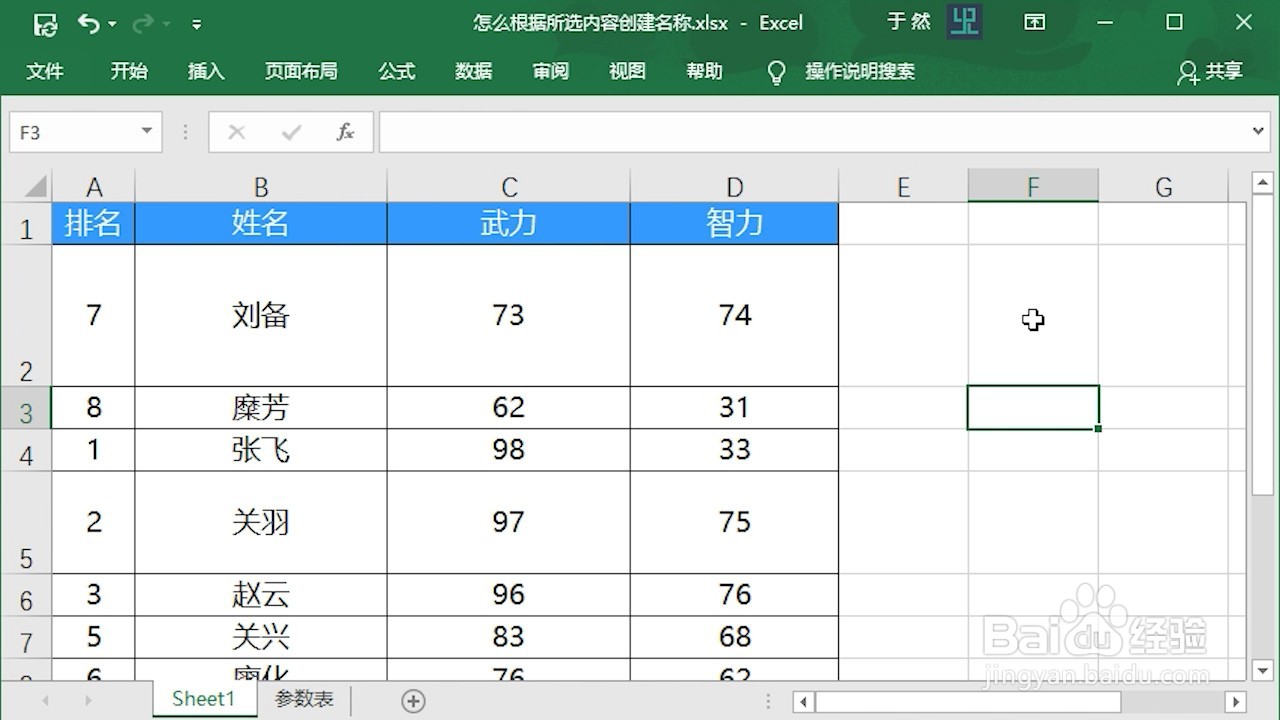Click the Insert Function fx icon
This screenshot has height=720, width=1280.
345,131
